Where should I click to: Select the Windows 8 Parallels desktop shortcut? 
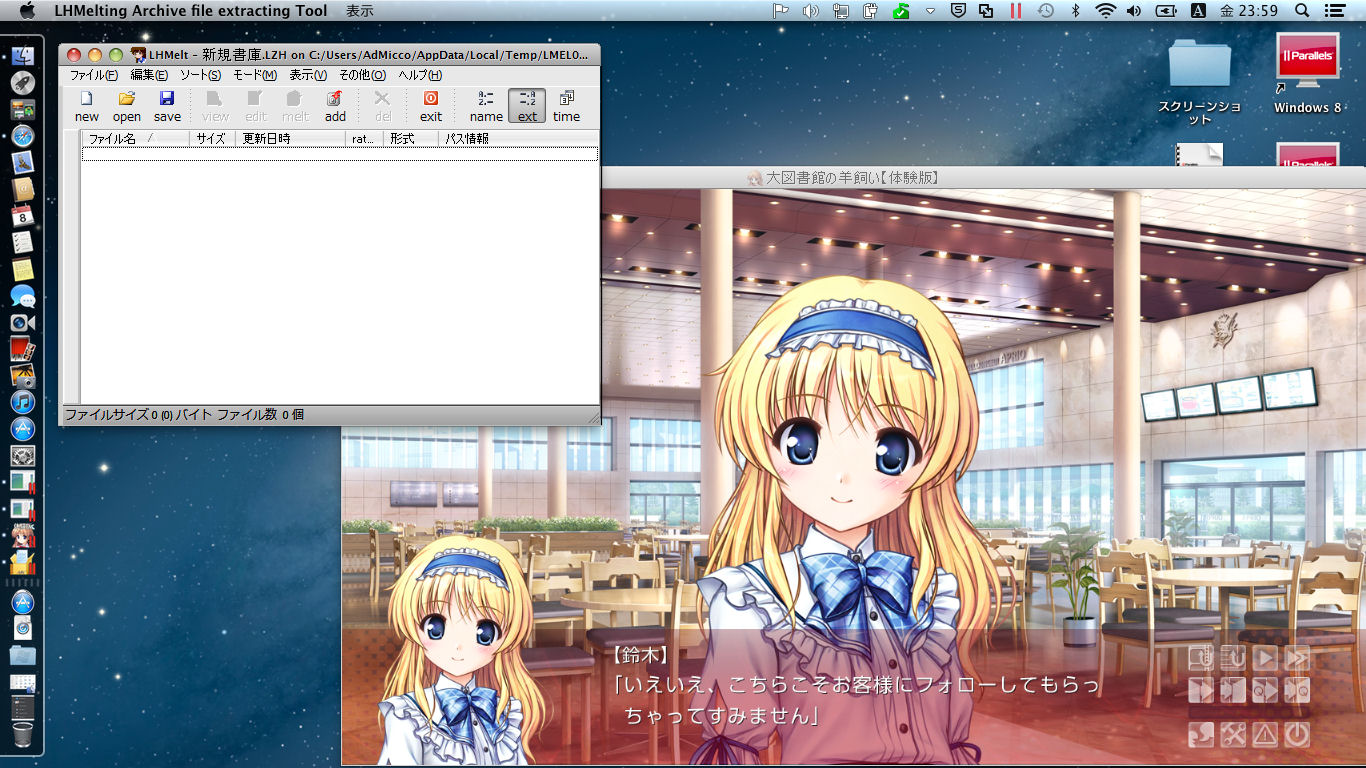(x=1307, y=72)
